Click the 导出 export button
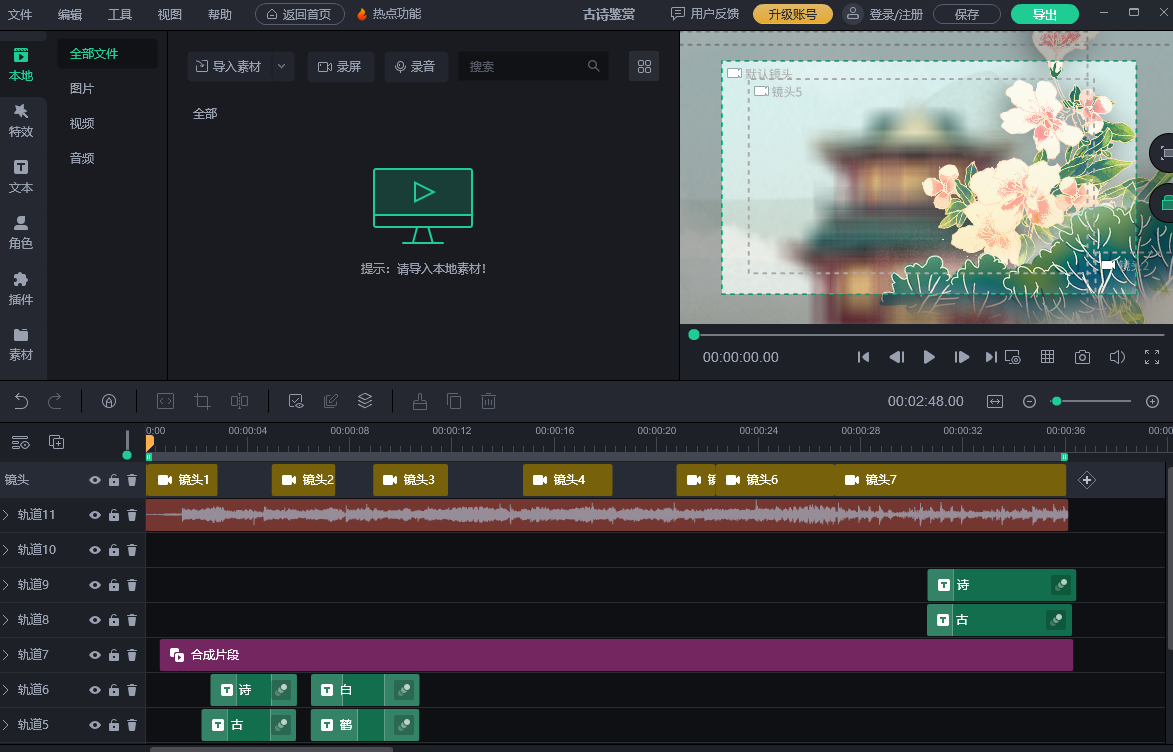This screenshot has width=1173, height=752. point(1044,14)
